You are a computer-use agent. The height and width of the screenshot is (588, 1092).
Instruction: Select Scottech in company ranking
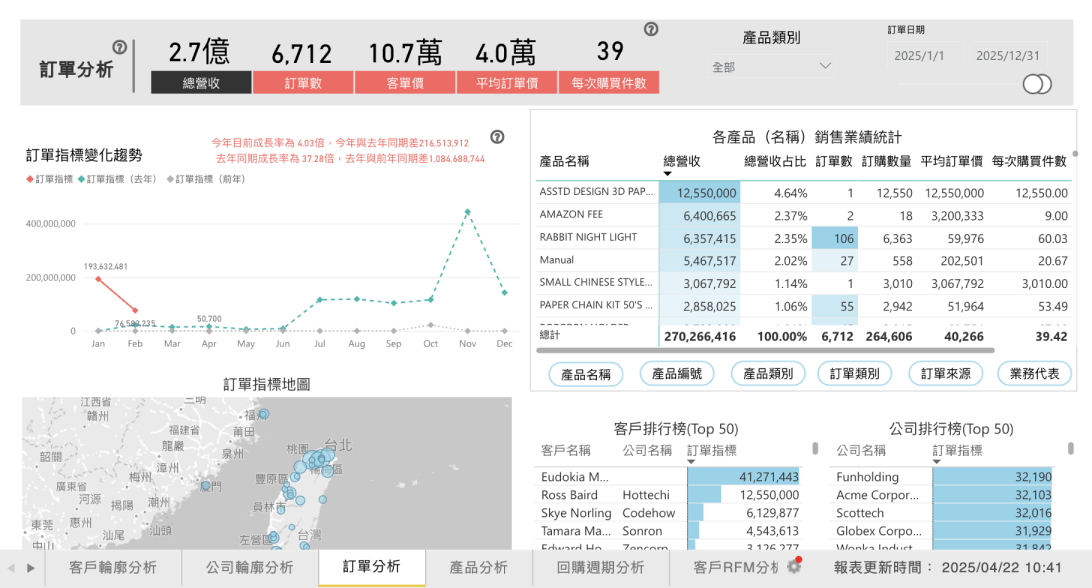(x=944, y=513)
